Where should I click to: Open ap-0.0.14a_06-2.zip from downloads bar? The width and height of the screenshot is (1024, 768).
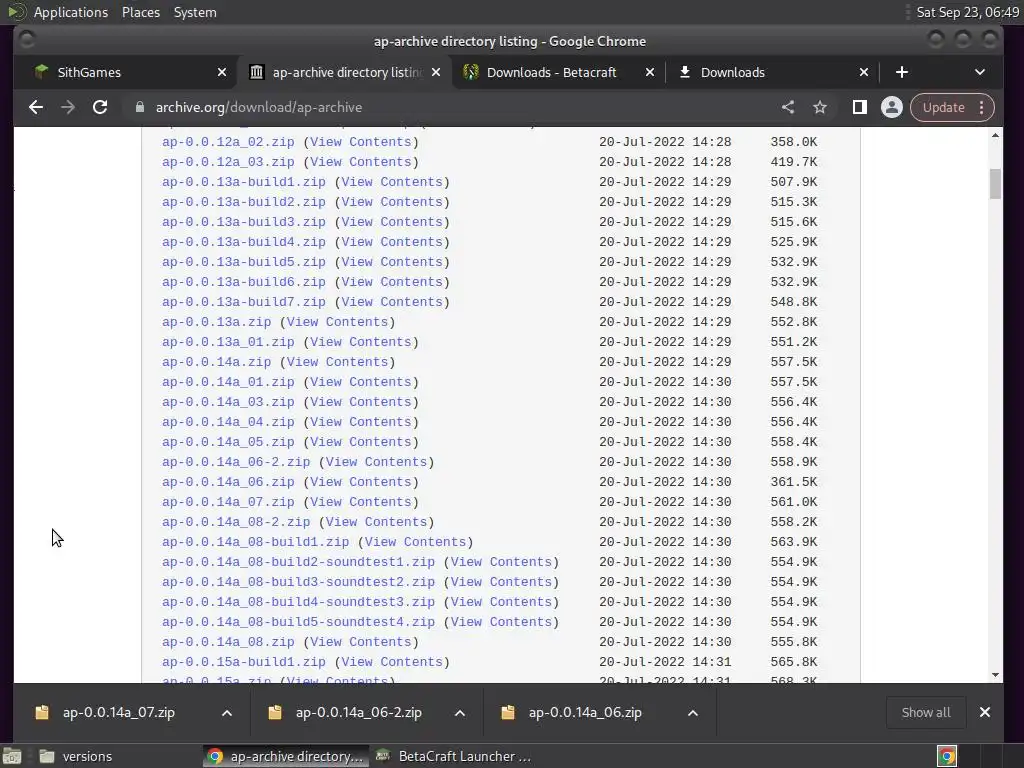359,712
